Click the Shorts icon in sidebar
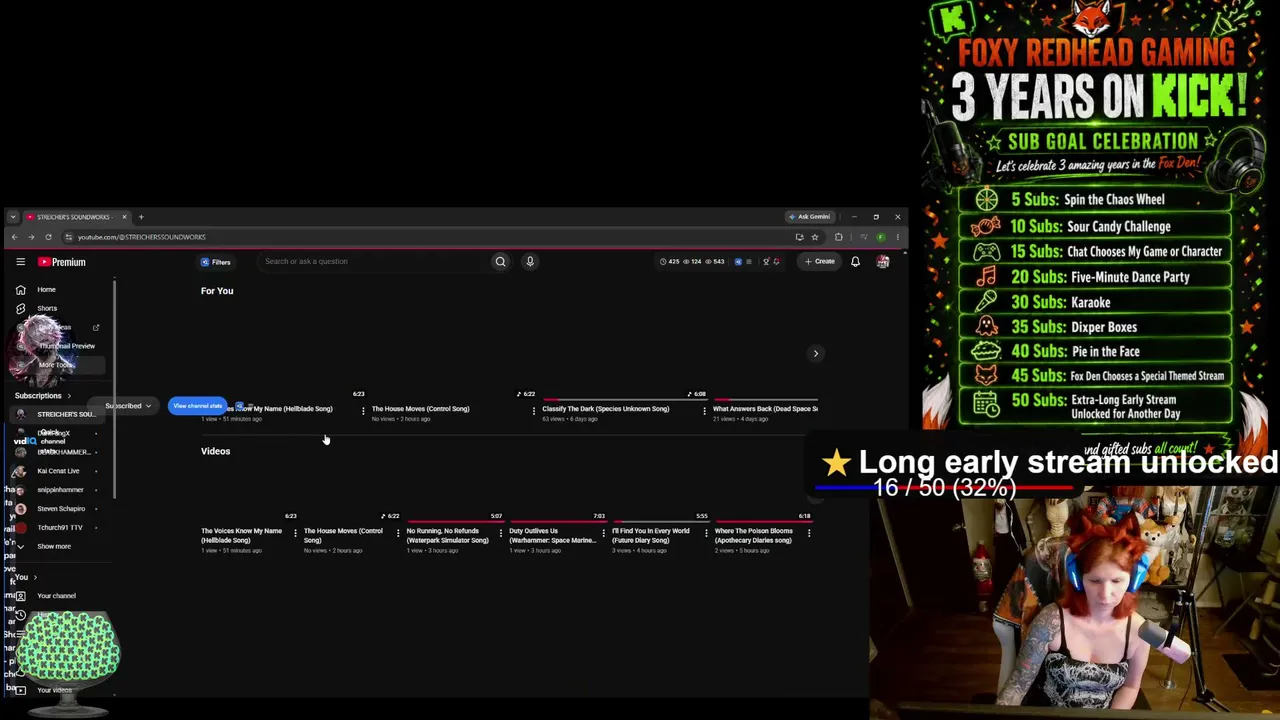The width and height of the screenshot is (1280, 720). point(20,308)
